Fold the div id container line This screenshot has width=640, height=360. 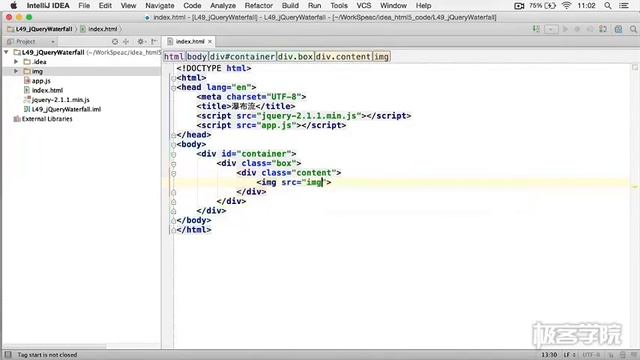(173, 154)
